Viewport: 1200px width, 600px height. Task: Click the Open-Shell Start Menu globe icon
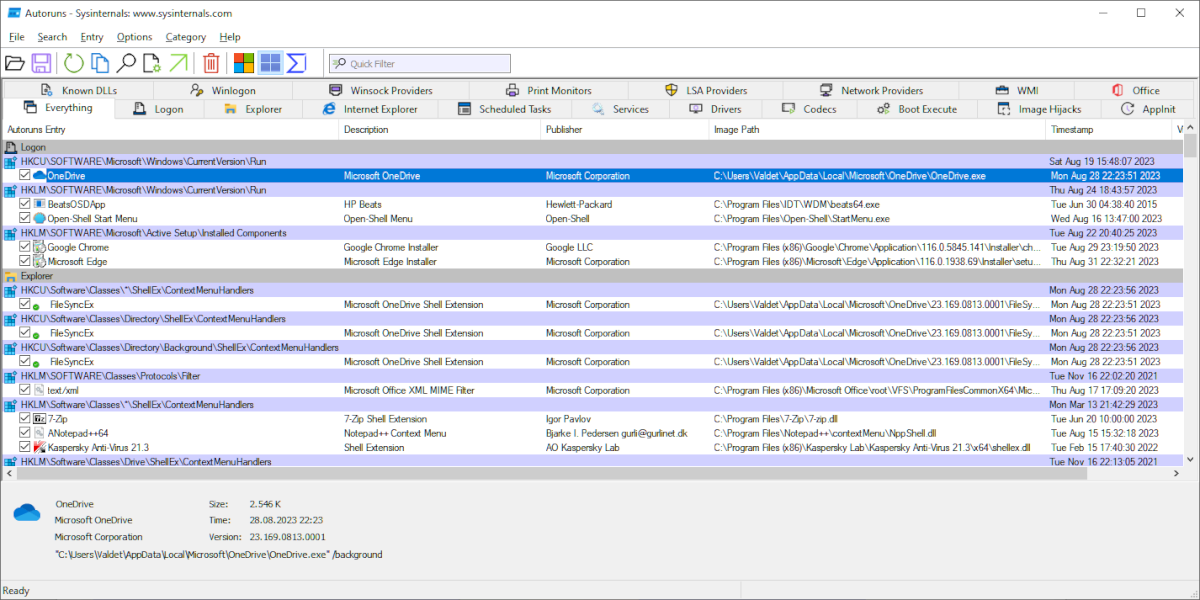(x=40, y=218)
